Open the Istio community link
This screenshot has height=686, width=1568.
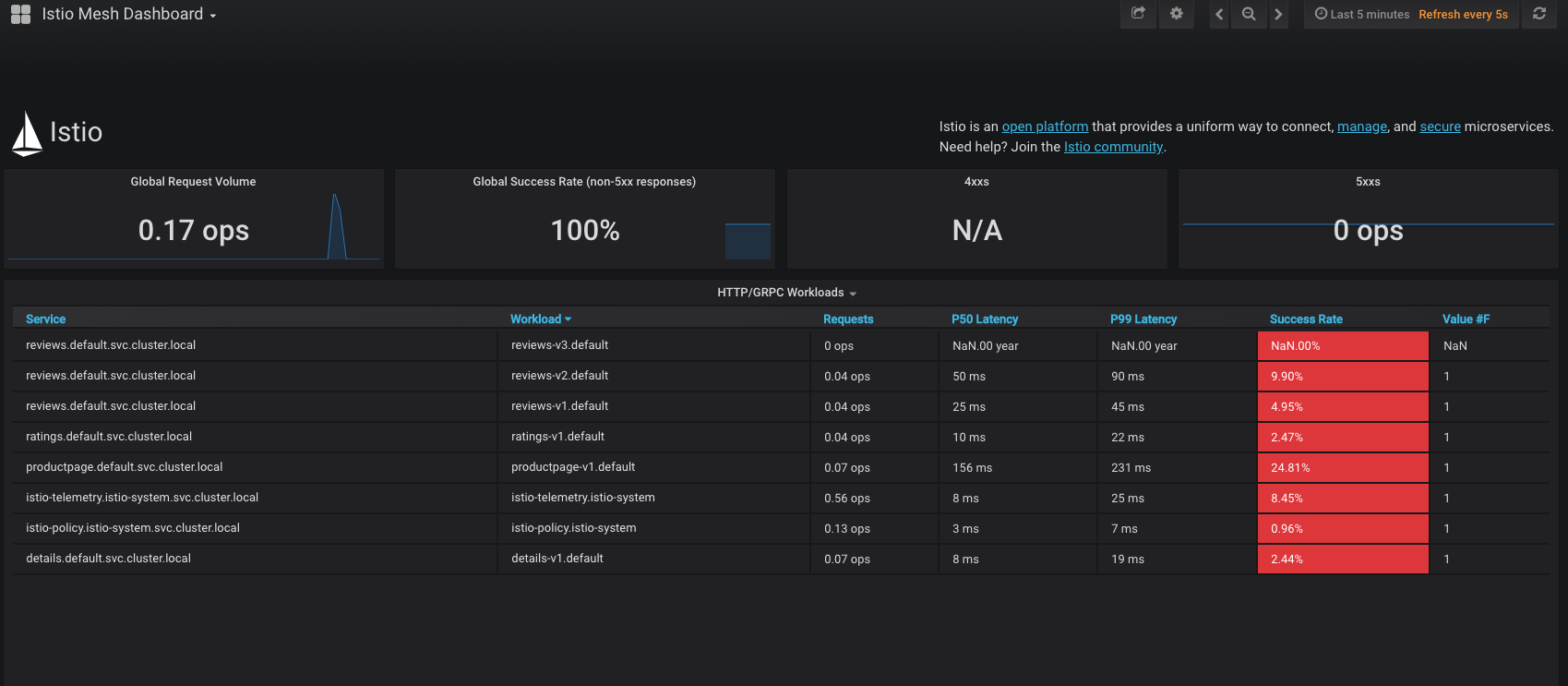(1113, 147)
